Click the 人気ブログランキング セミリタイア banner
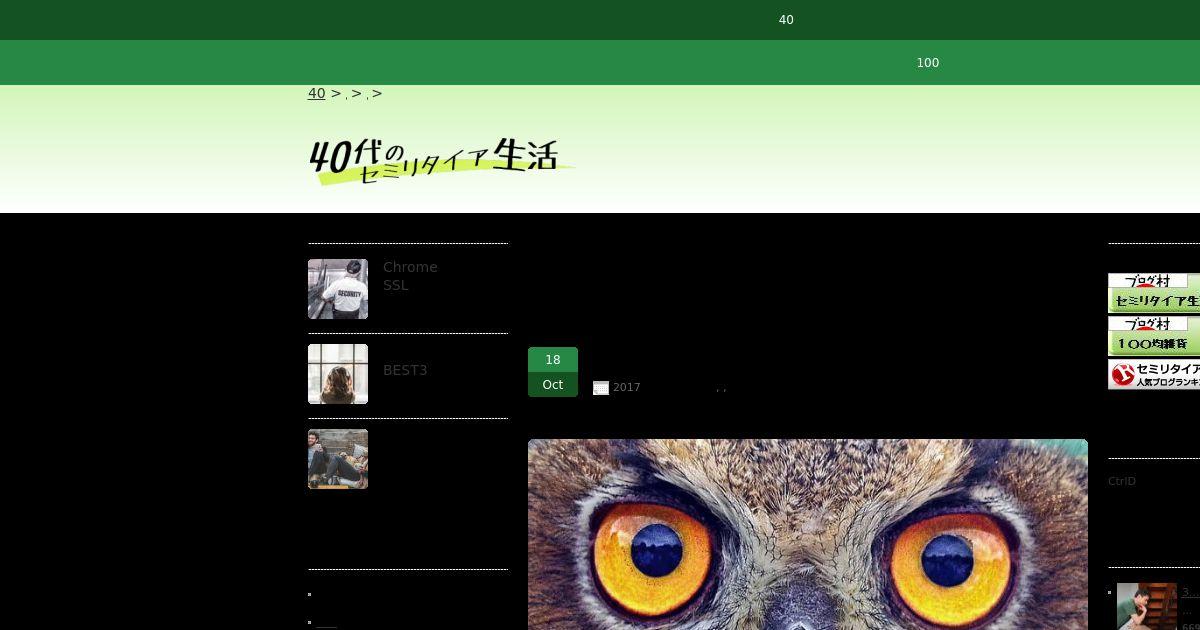The image size is (1200, 630). click(x=1154, y=375)
